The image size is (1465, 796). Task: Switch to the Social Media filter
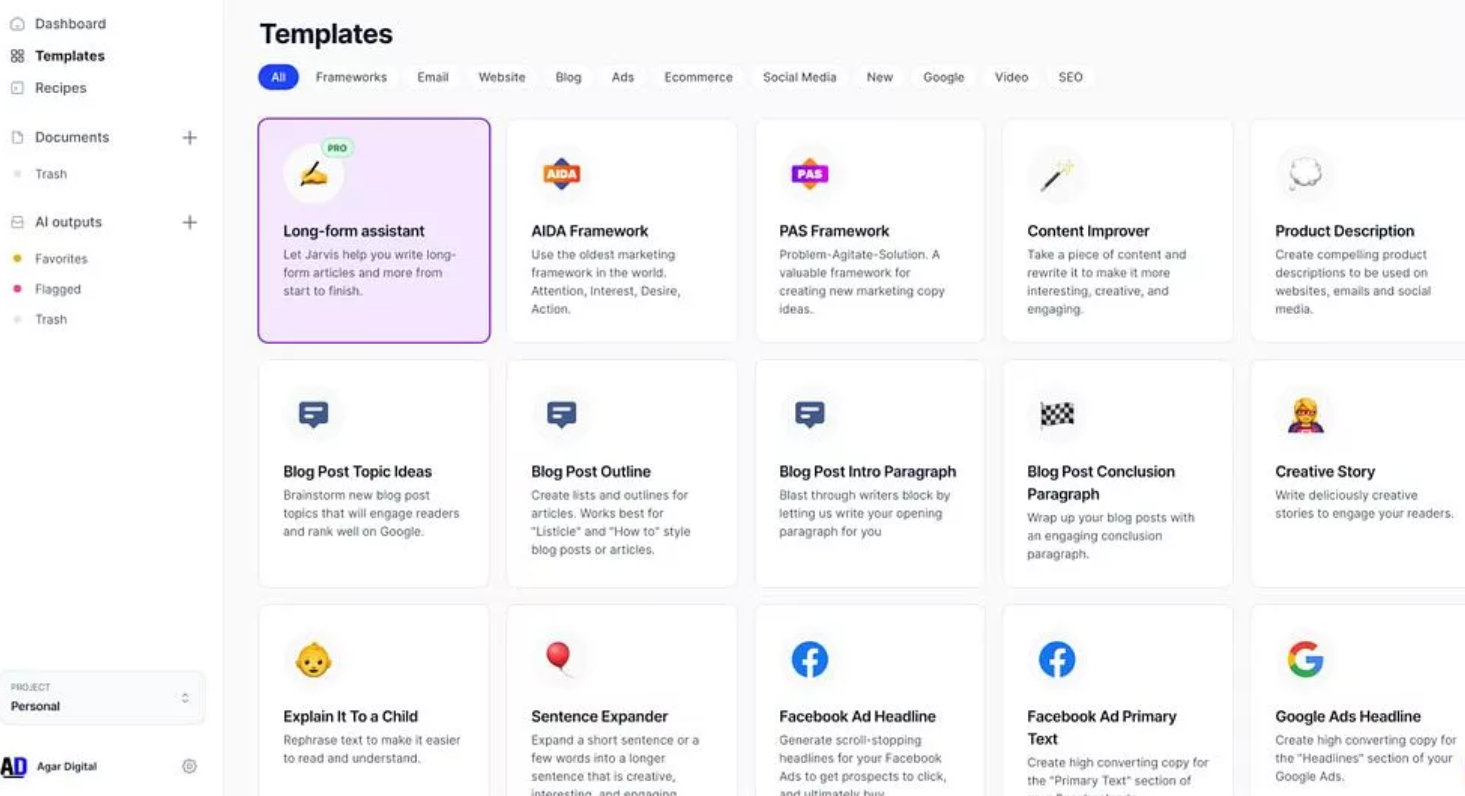[799, 77]
